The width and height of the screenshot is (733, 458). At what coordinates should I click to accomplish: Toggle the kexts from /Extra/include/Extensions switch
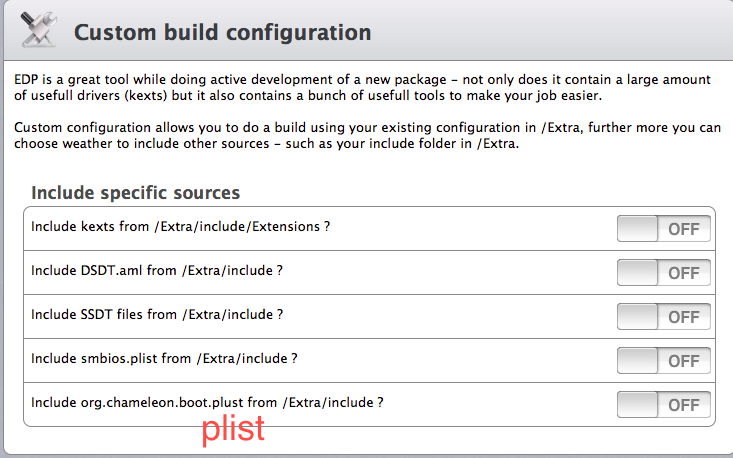click(664, 228)
